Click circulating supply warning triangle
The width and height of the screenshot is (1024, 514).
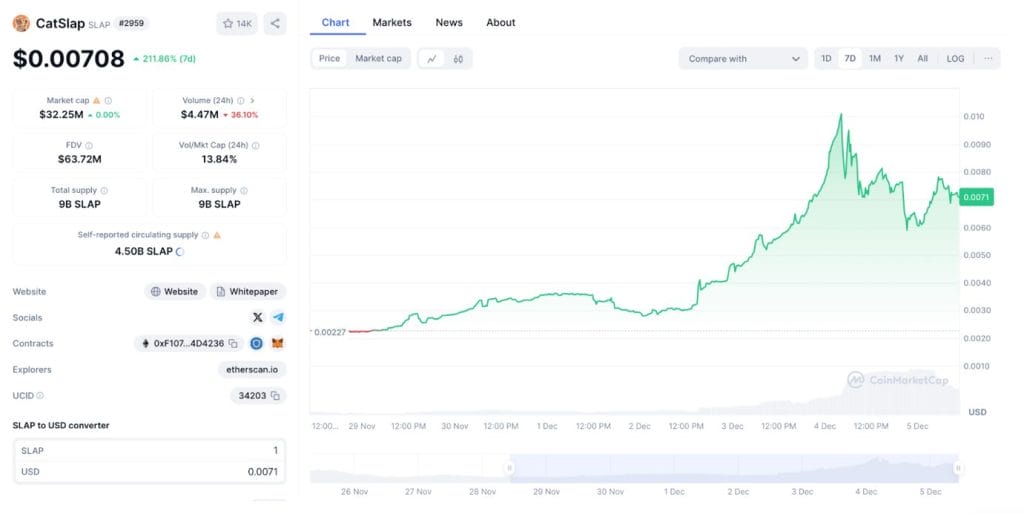coord(217,235)
